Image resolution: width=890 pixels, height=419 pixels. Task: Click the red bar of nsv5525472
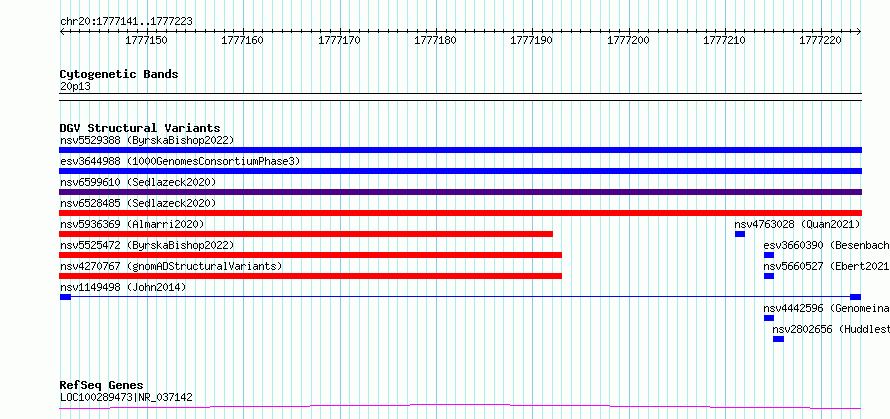click(x=310, y=255)
